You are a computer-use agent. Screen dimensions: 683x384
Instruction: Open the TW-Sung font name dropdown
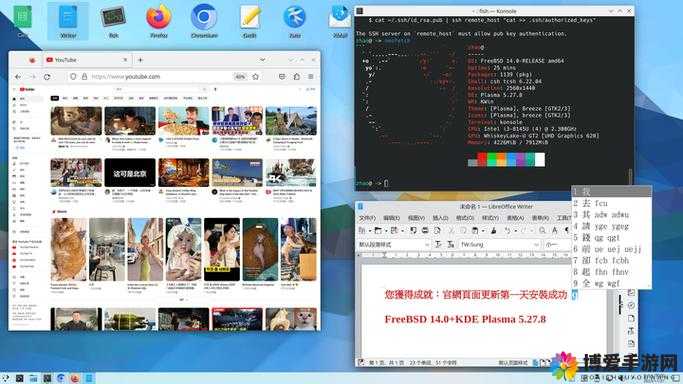pos(536,245)
